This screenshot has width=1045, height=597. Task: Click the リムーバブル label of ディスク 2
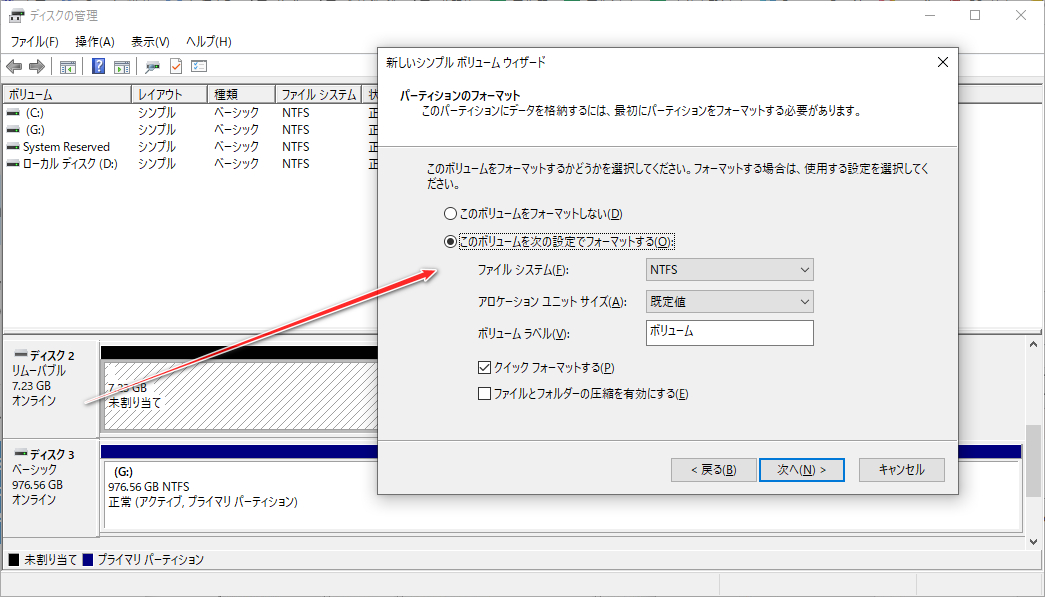pos(39,370)
